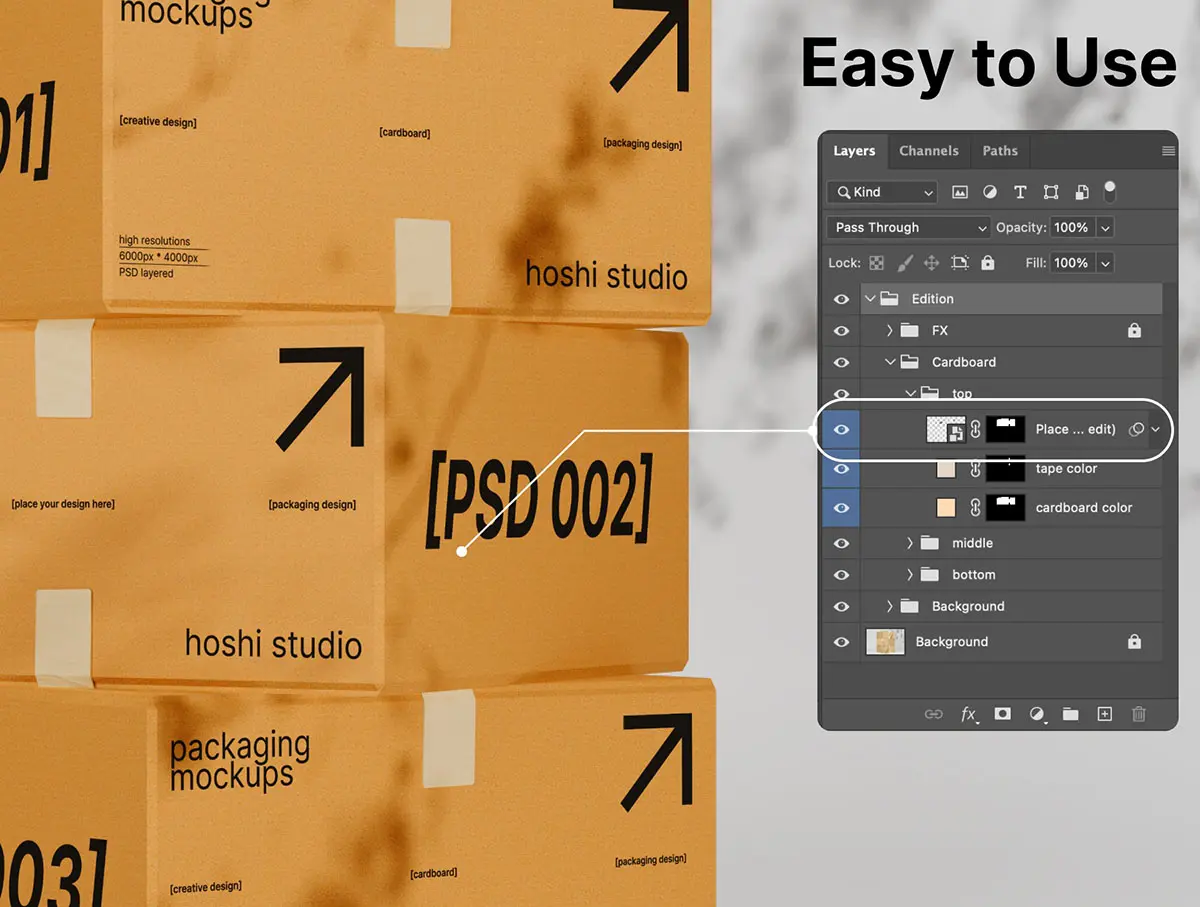This screenshot has width=1200, height=907.
Task: Add a layer mask from bottom bar
Action: tap(1002, 714)
